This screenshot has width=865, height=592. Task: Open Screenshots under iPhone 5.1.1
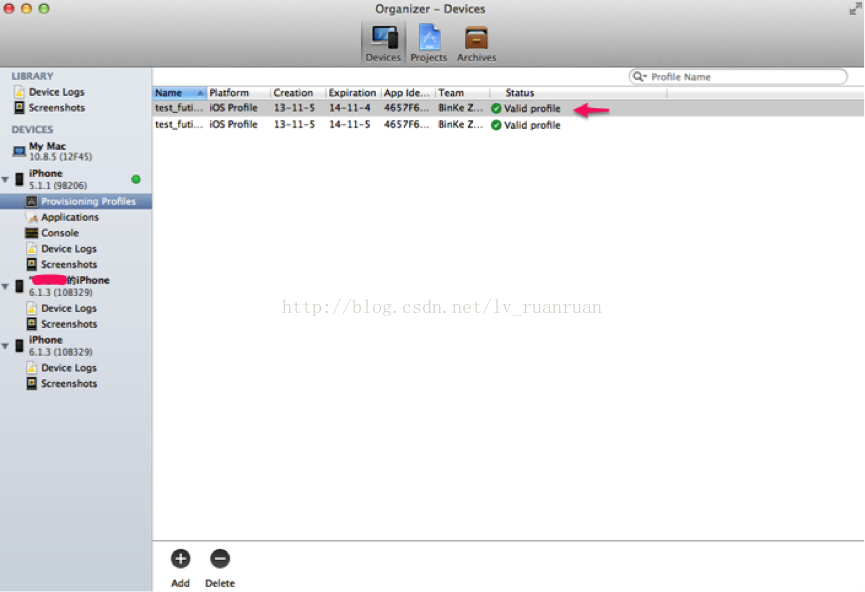[x=68, y=264]
